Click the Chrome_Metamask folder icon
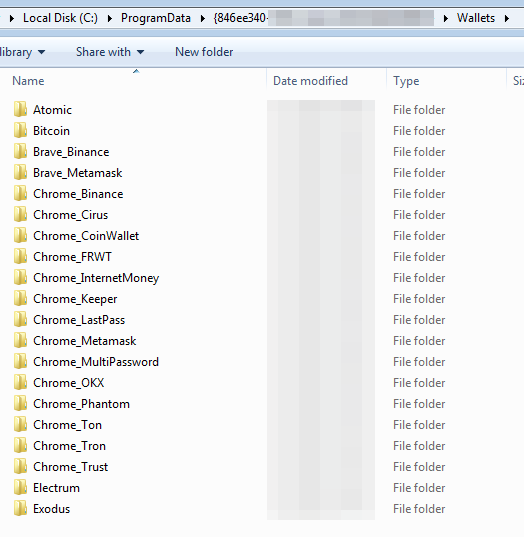 20,340
